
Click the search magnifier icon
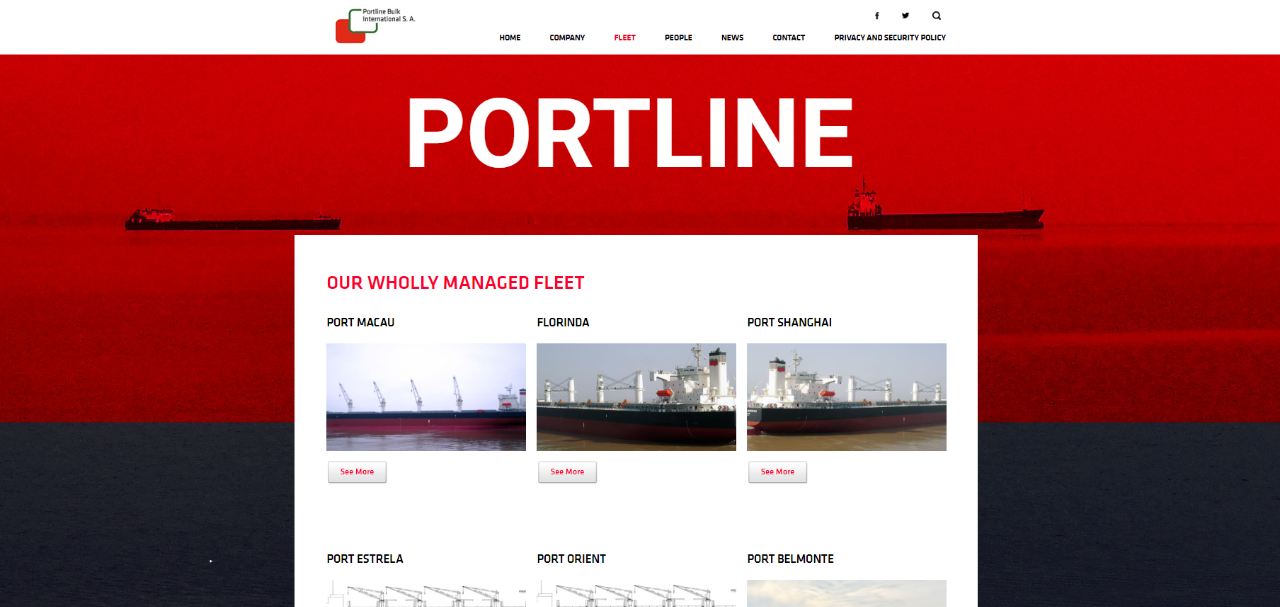(x=936, y=16)
